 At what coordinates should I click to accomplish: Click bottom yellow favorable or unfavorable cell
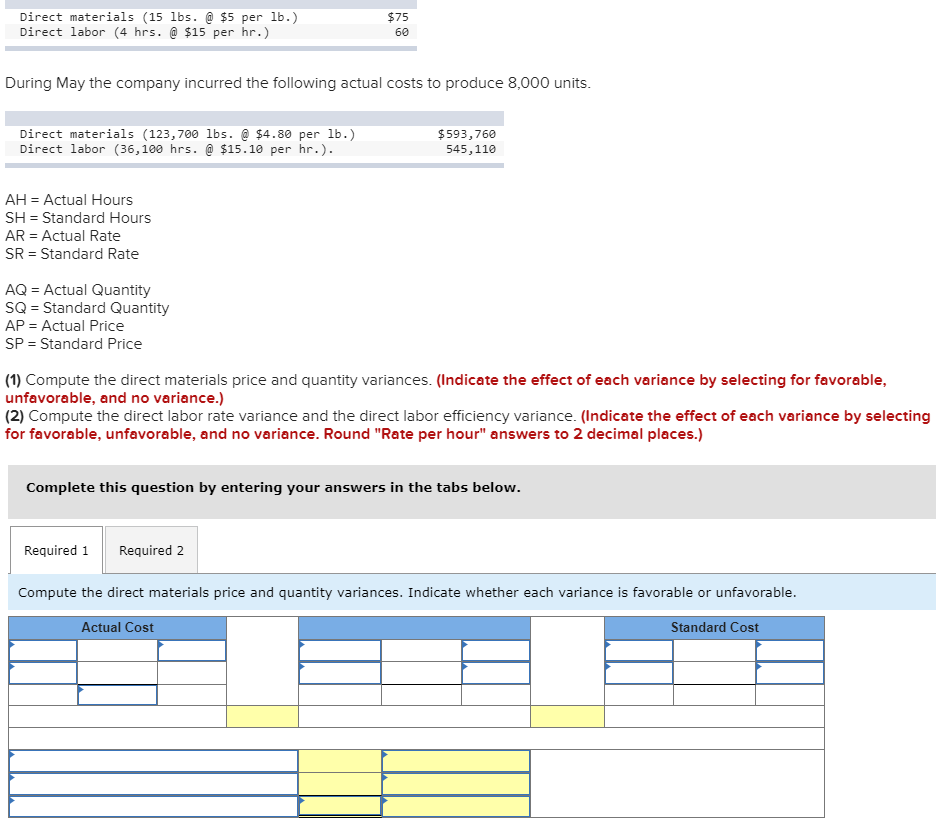pyautogui.click(x=455, y=805)
